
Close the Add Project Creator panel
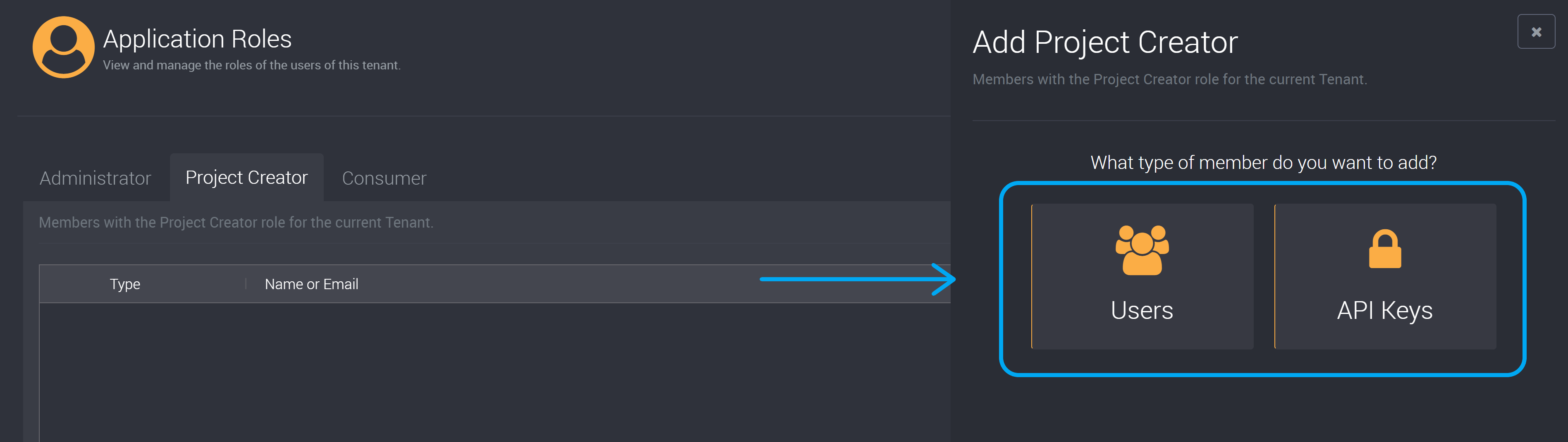(1536, 32)
